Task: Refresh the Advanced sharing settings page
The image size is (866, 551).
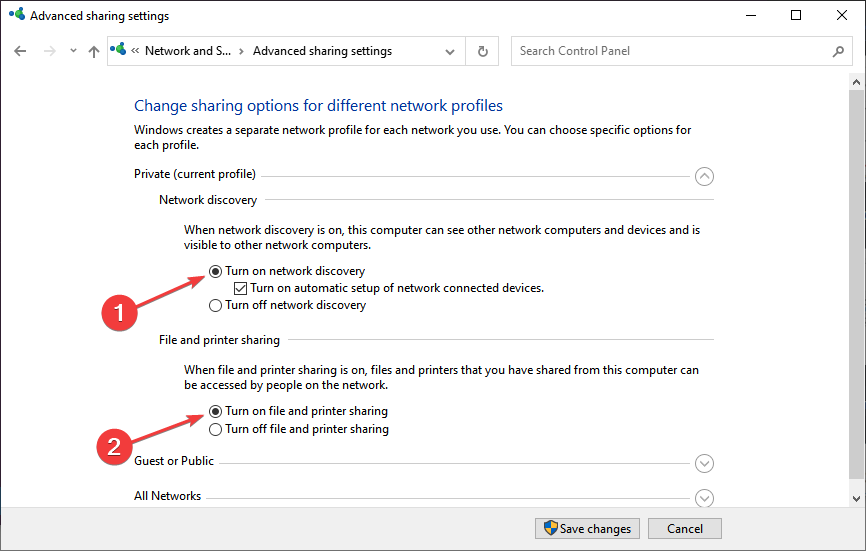Action: tap(483, 51)
